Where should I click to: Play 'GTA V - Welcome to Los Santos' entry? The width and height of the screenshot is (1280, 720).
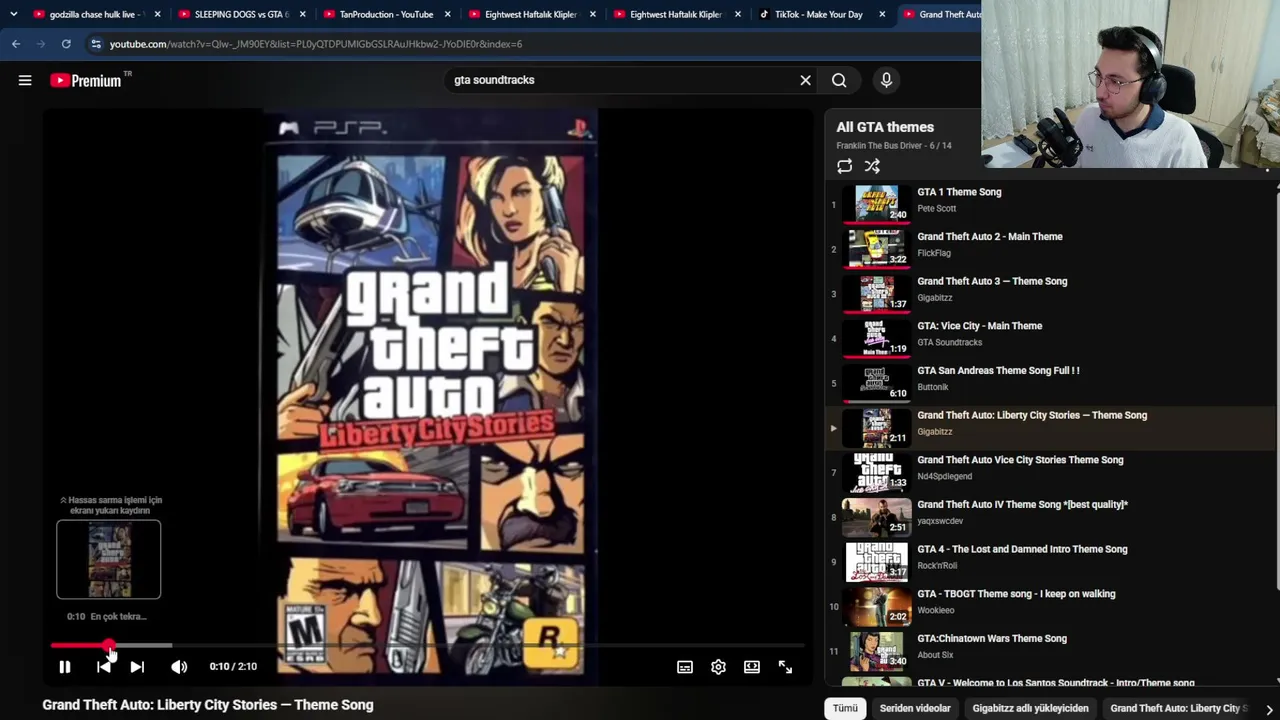[x=1056, y=683]
